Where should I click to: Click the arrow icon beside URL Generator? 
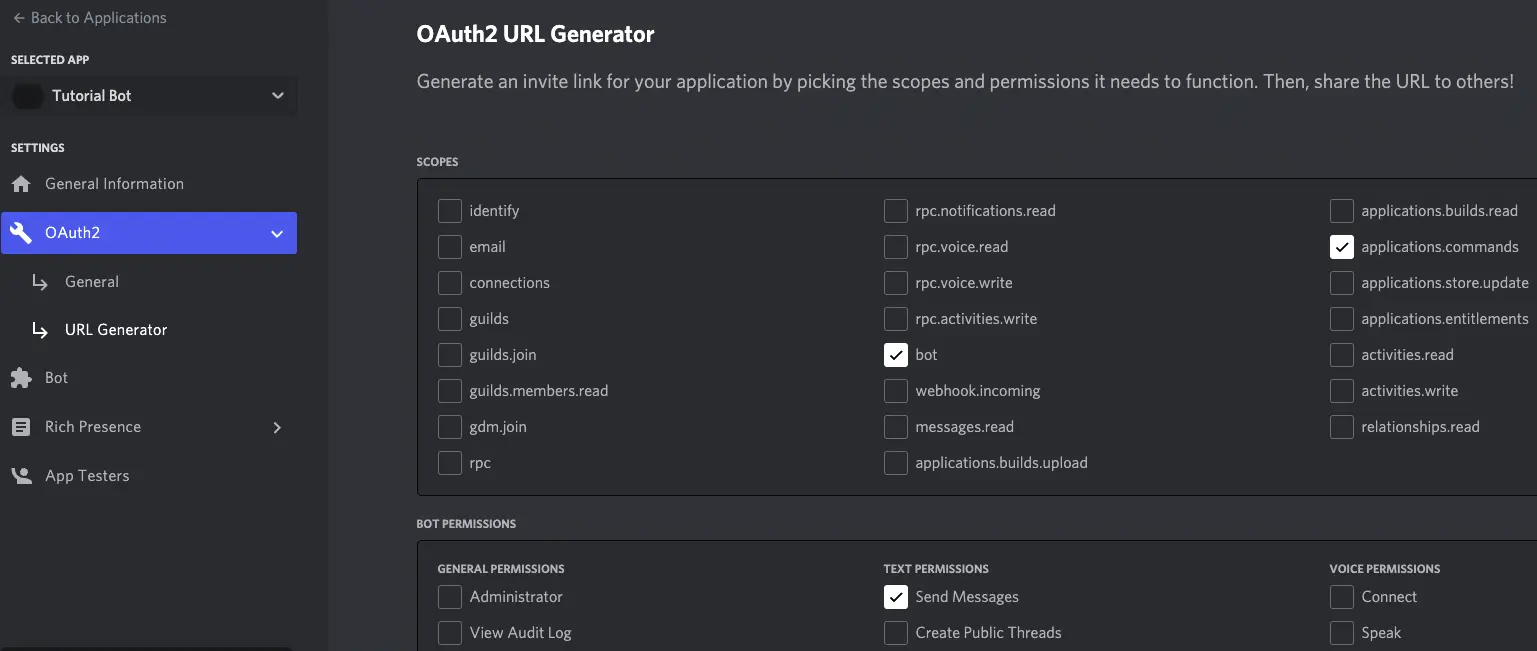click(x=40, y=330)
